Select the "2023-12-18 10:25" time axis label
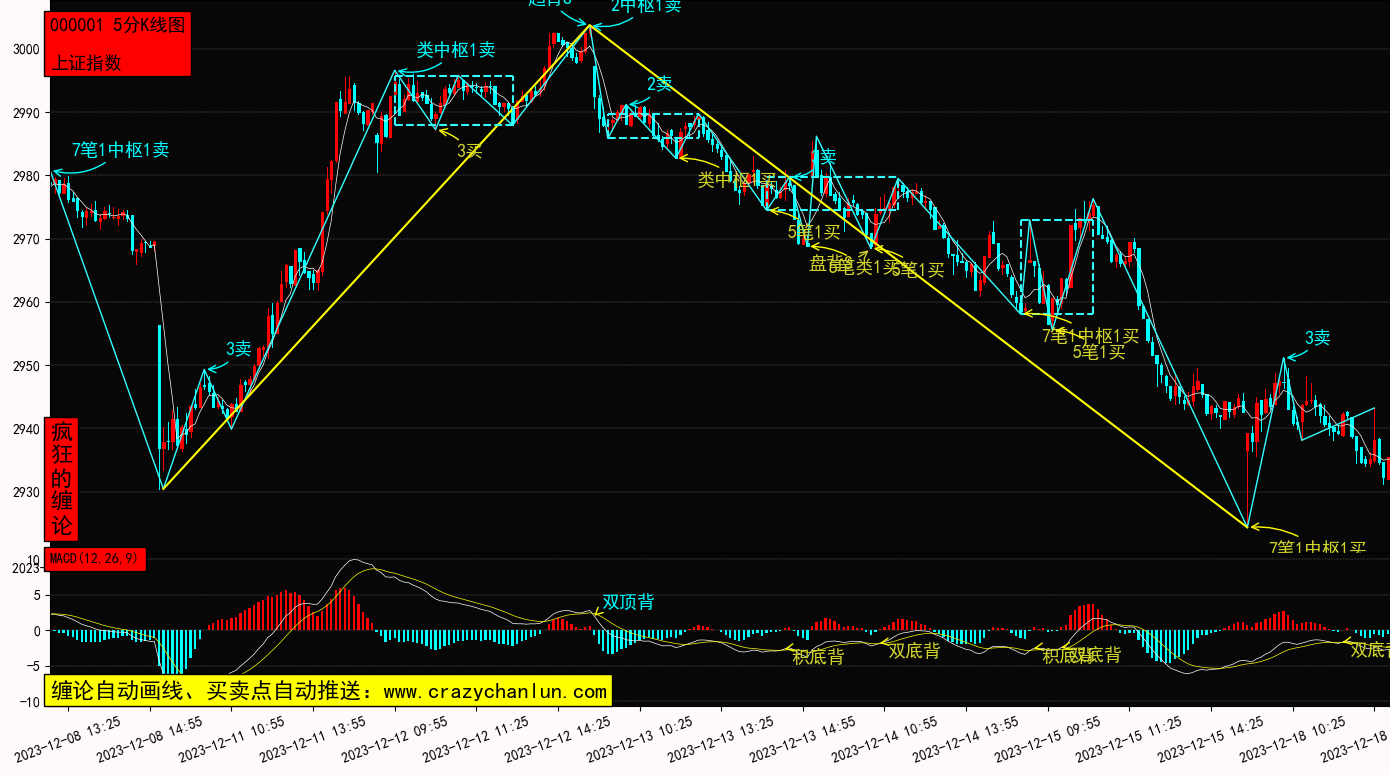 click(1293, 739)
